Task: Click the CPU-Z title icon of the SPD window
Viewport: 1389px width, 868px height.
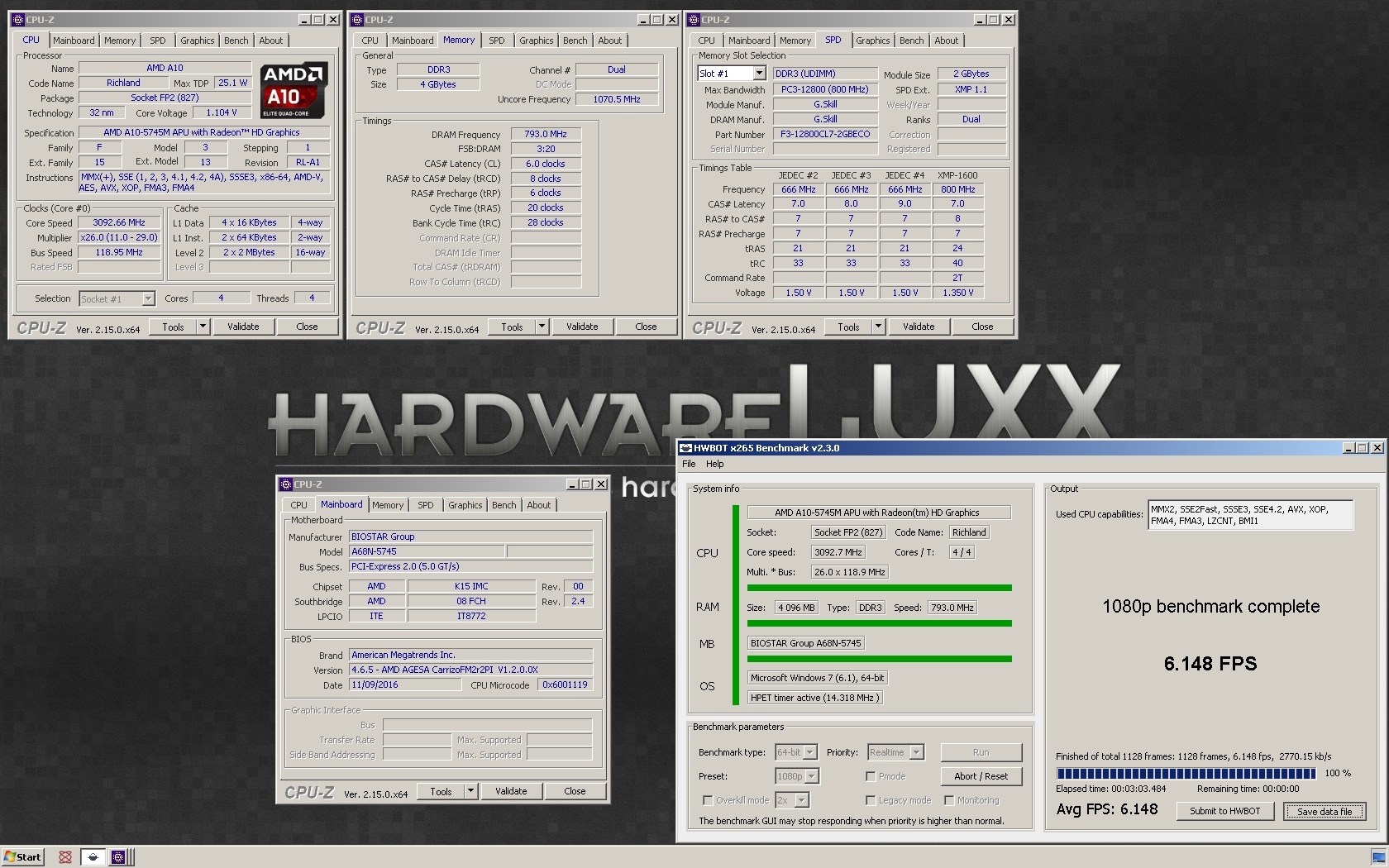Action: [x=693, y=20]
